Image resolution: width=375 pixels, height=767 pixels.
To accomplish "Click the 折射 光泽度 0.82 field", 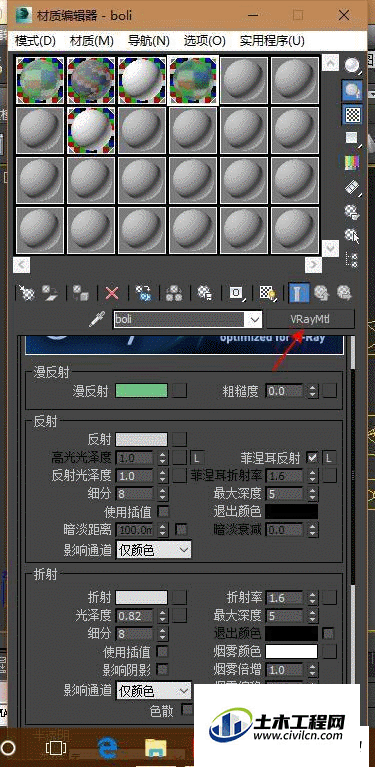I will [x=135, y=615].
